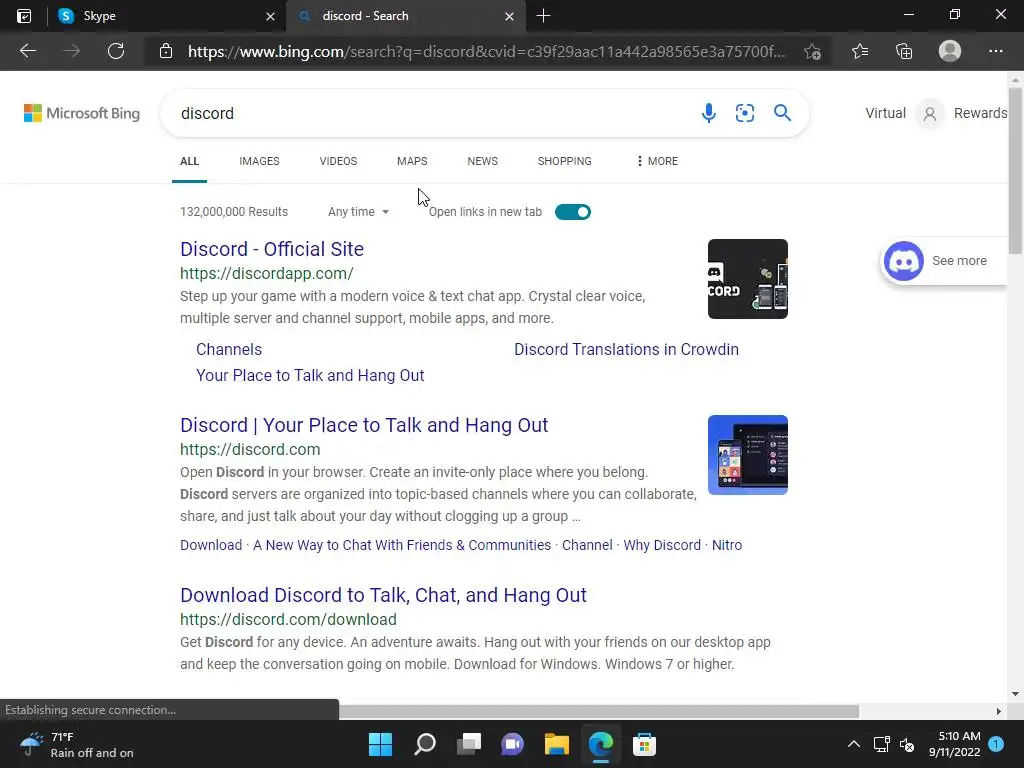
Task: Click the Microsoft Edge taskbar icon
Action: 600,744
